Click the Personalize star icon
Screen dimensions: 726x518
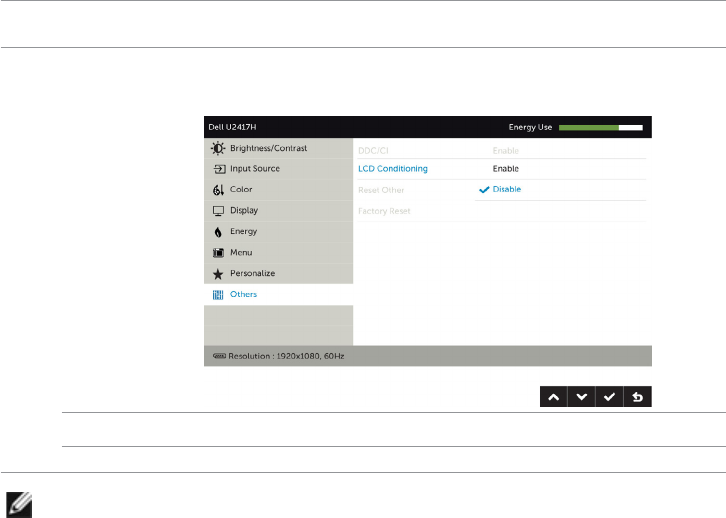tap(218, 274)
